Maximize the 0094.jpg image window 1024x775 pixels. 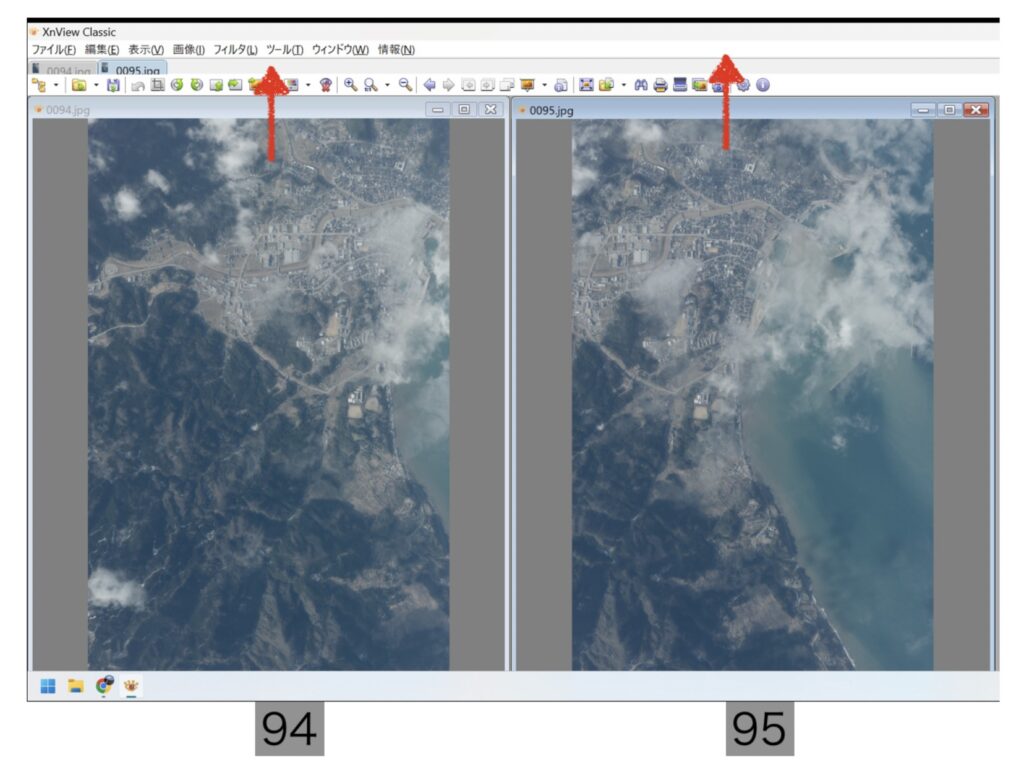[x=464, y=110]
